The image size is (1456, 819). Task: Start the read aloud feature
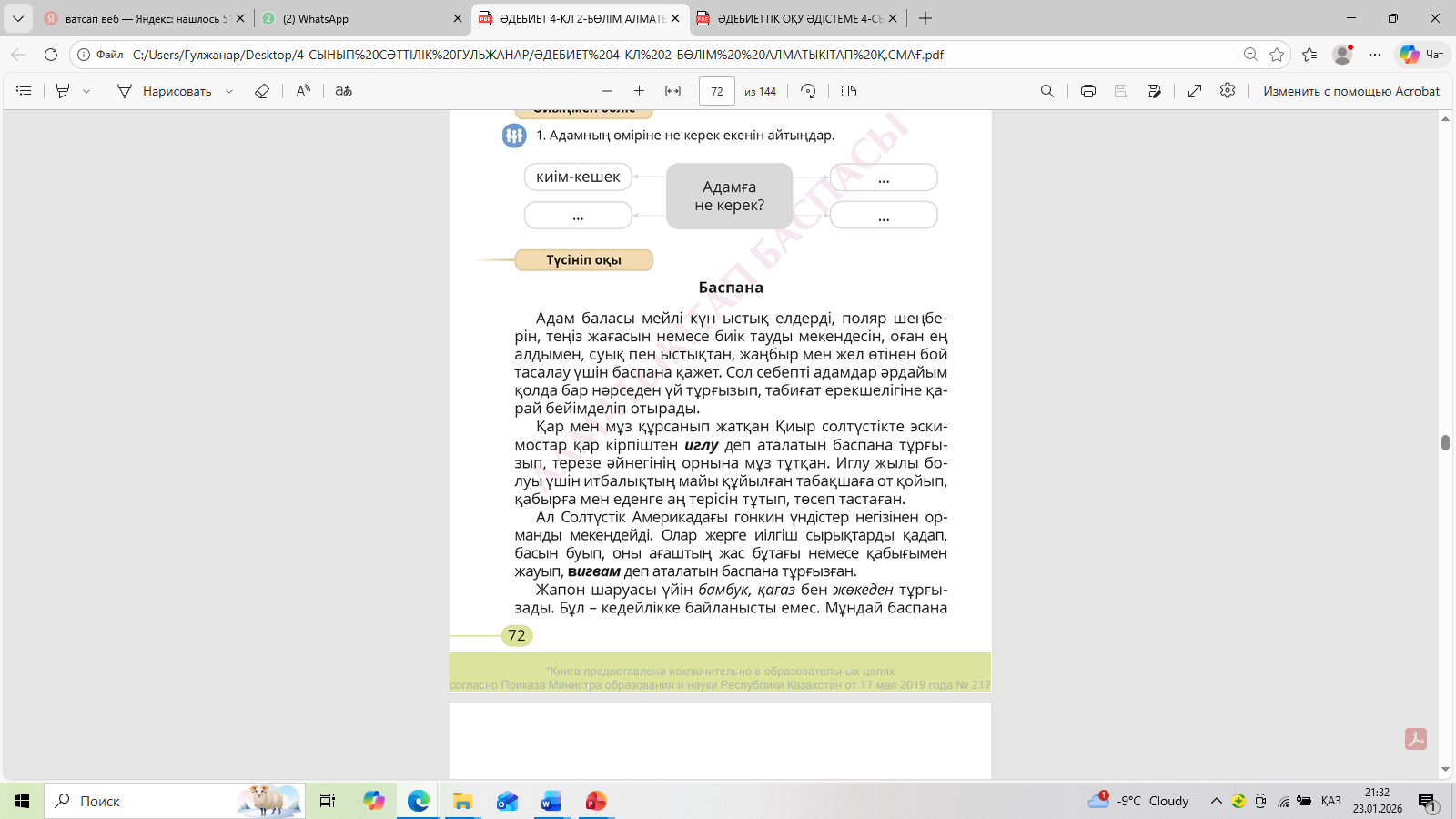coord(304,91)
